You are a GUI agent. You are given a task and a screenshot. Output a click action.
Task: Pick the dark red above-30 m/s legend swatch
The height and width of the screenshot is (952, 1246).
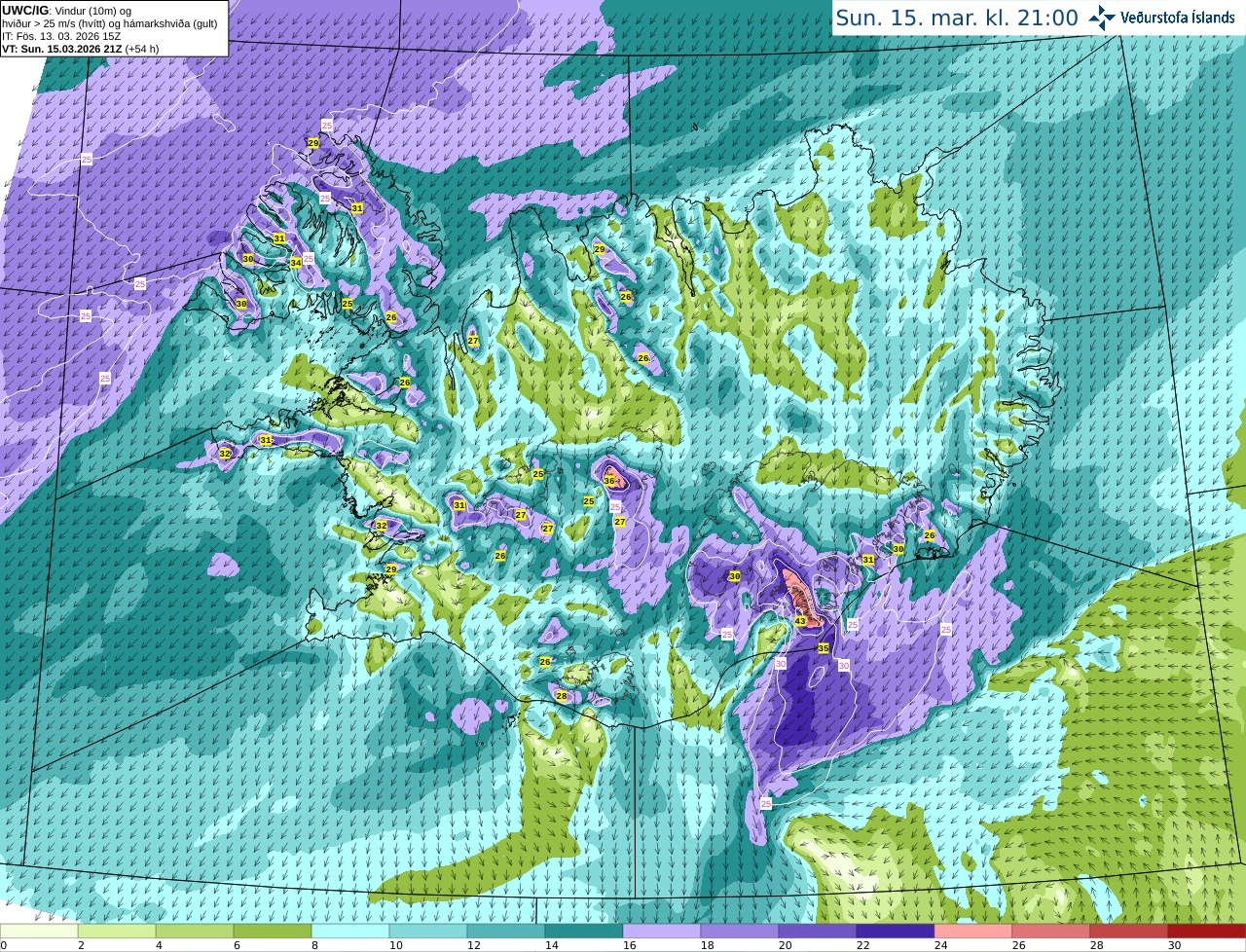[x=1207, y=932]
